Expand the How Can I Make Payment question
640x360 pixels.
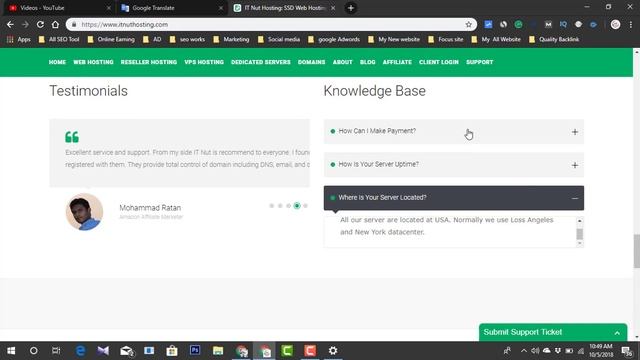pyautogui.click(x=453, y=131)
